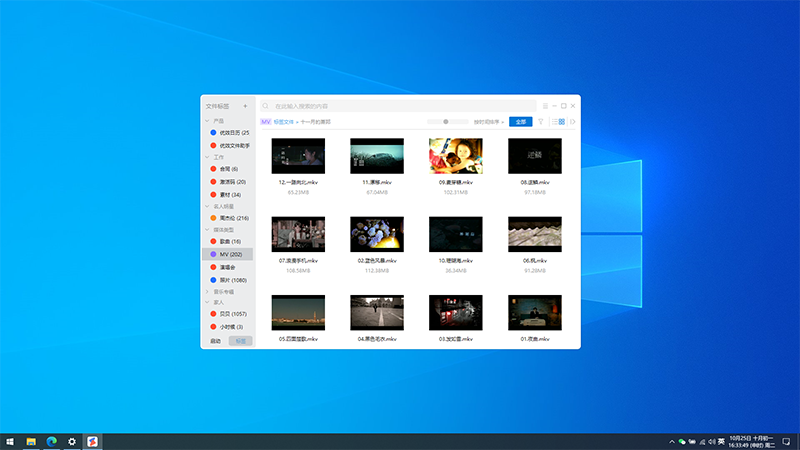800x450 pixels.
Task: Click the 十一月的萧邦 breadcrumb folder
Action: pos(315,122)
